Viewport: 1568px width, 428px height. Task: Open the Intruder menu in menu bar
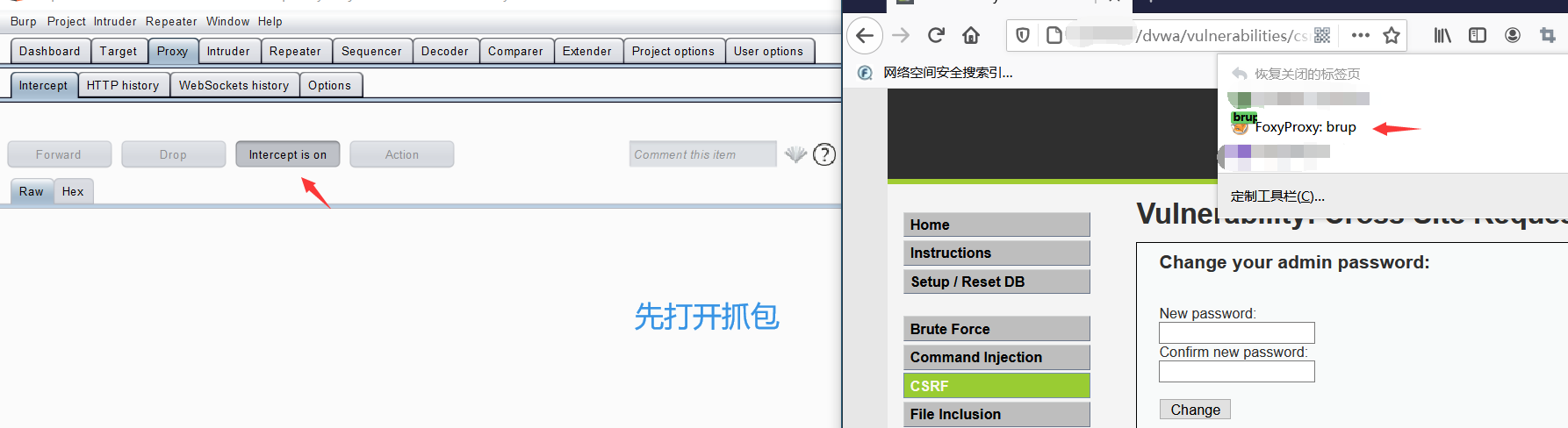(x=115, y=21)
